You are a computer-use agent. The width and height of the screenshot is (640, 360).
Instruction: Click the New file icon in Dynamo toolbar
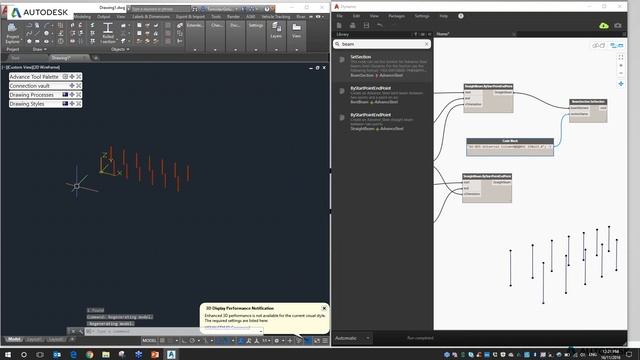click(339, 25)
